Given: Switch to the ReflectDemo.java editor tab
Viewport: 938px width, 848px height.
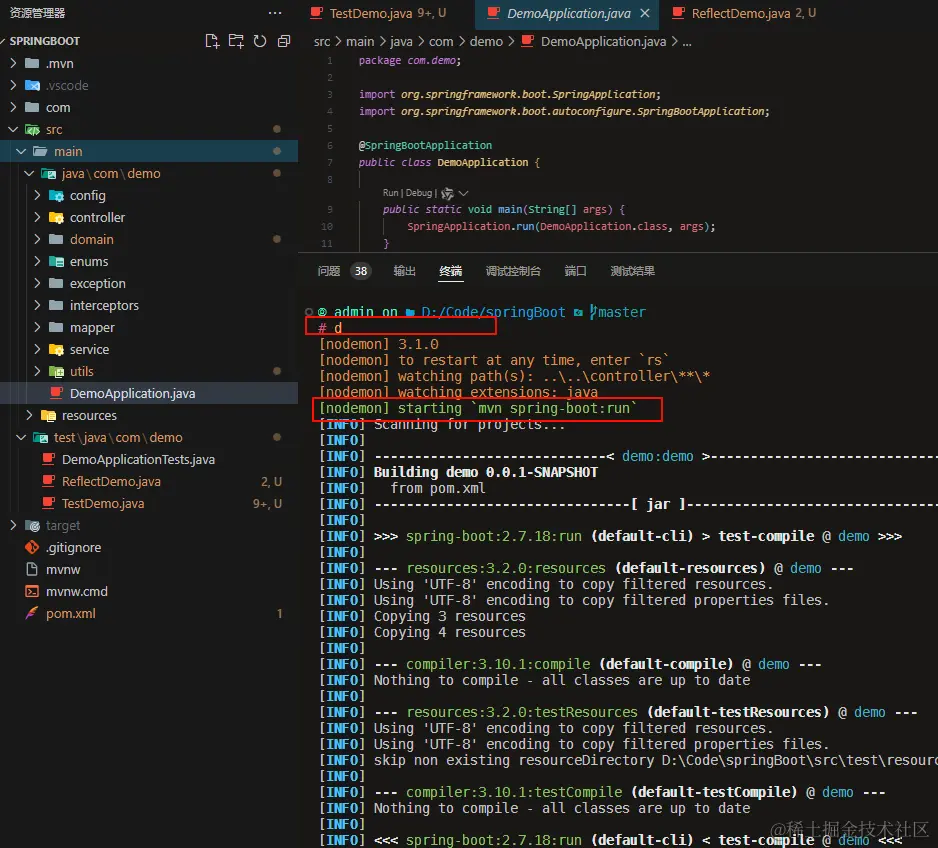Looking at the screenshot, I should (744, 13).
